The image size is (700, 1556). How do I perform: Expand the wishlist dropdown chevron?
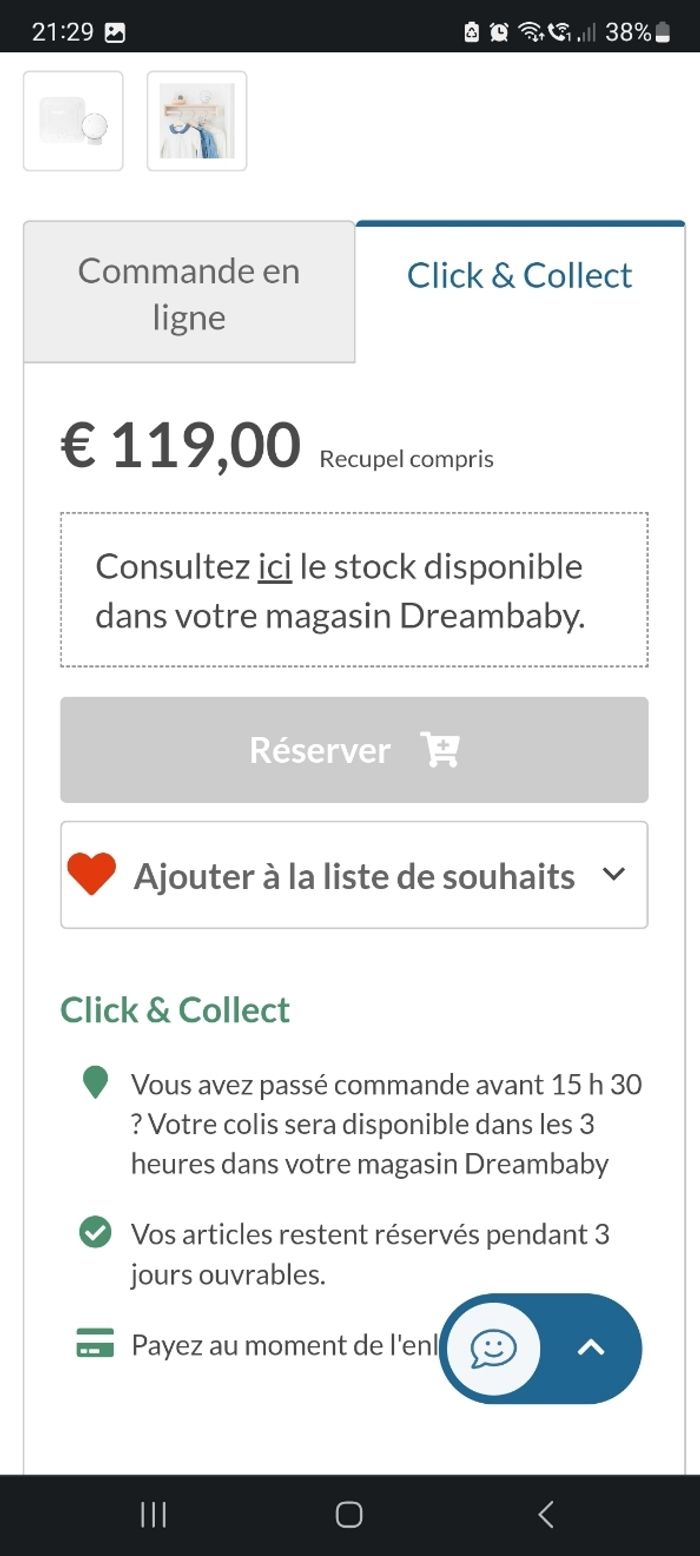[614, 874]
